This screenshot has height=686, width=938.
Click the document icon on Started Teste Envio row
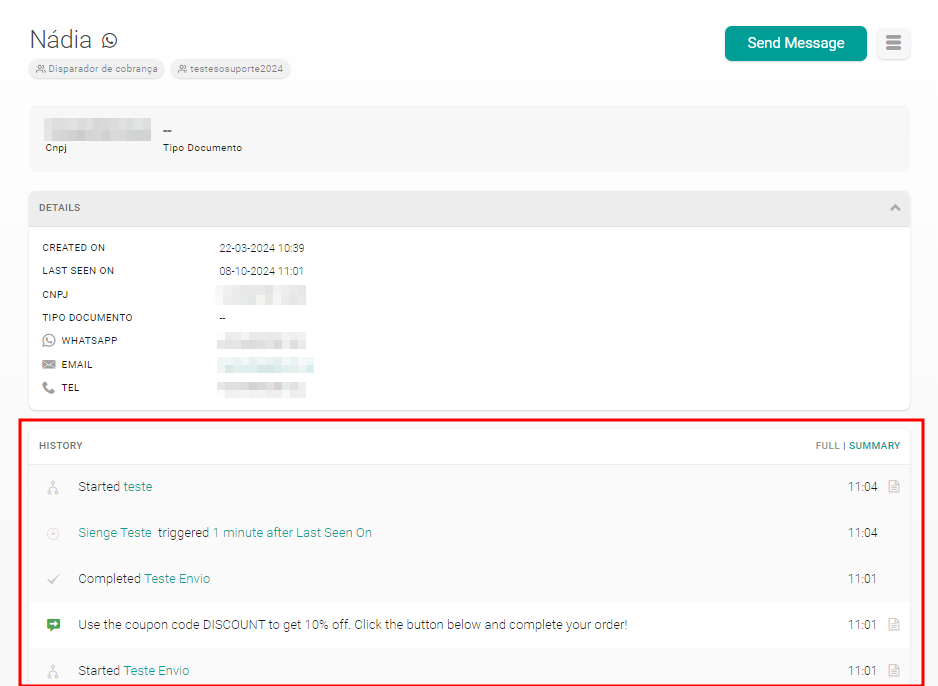click(894, 671)
